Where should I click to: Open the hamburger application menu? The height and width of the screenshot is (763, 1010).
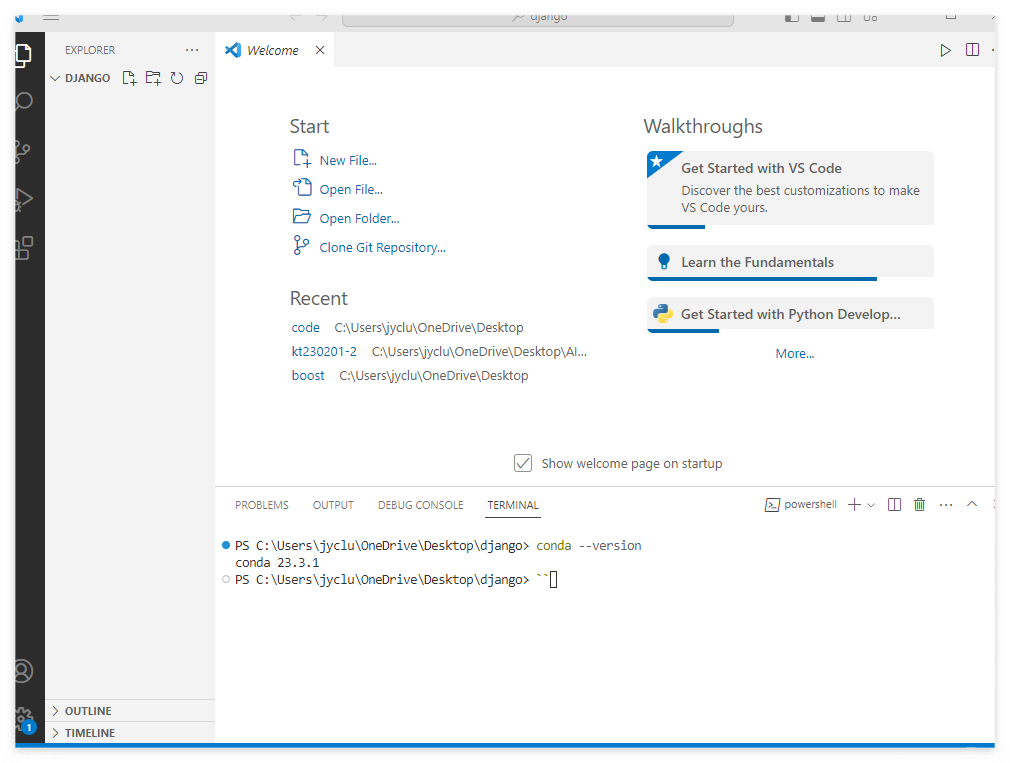tap(51, 18)
